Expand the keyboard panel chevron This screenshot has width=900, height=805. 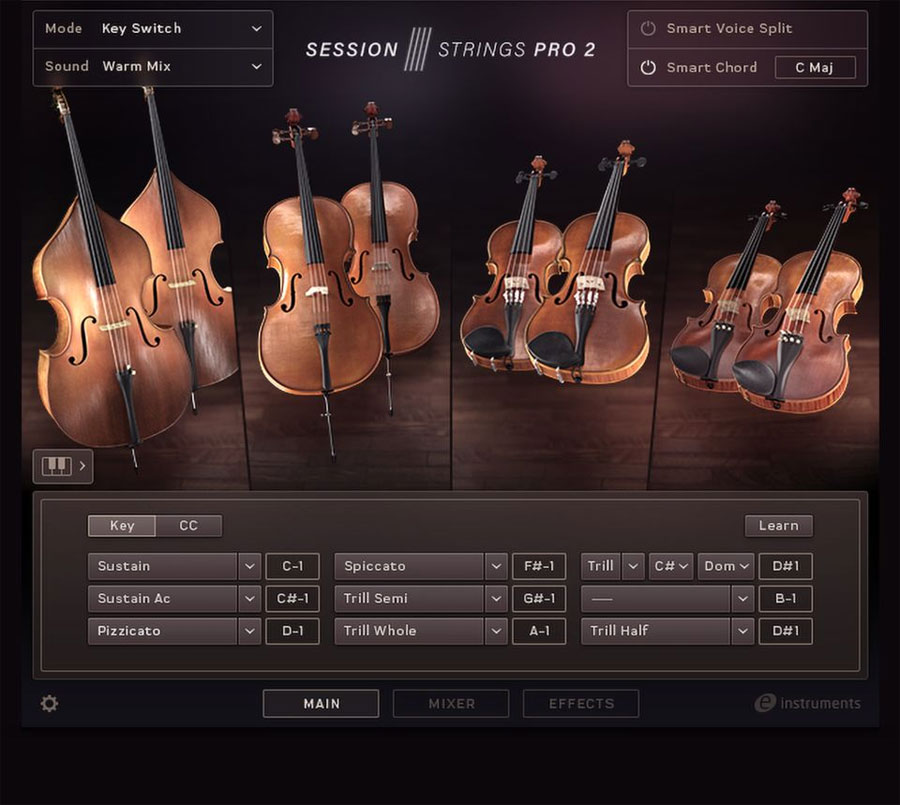pos(83,466)
